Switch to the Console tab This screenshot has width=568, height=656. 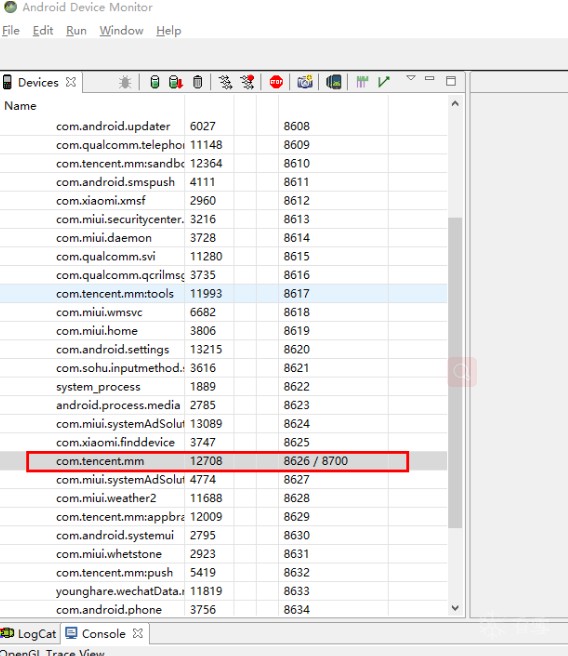(103, 634)
